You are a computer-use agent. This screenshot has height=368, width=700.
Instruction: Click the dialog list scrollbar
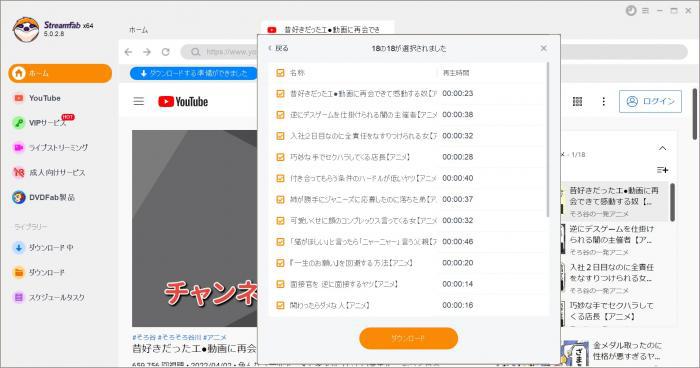[x=548, y=140]
